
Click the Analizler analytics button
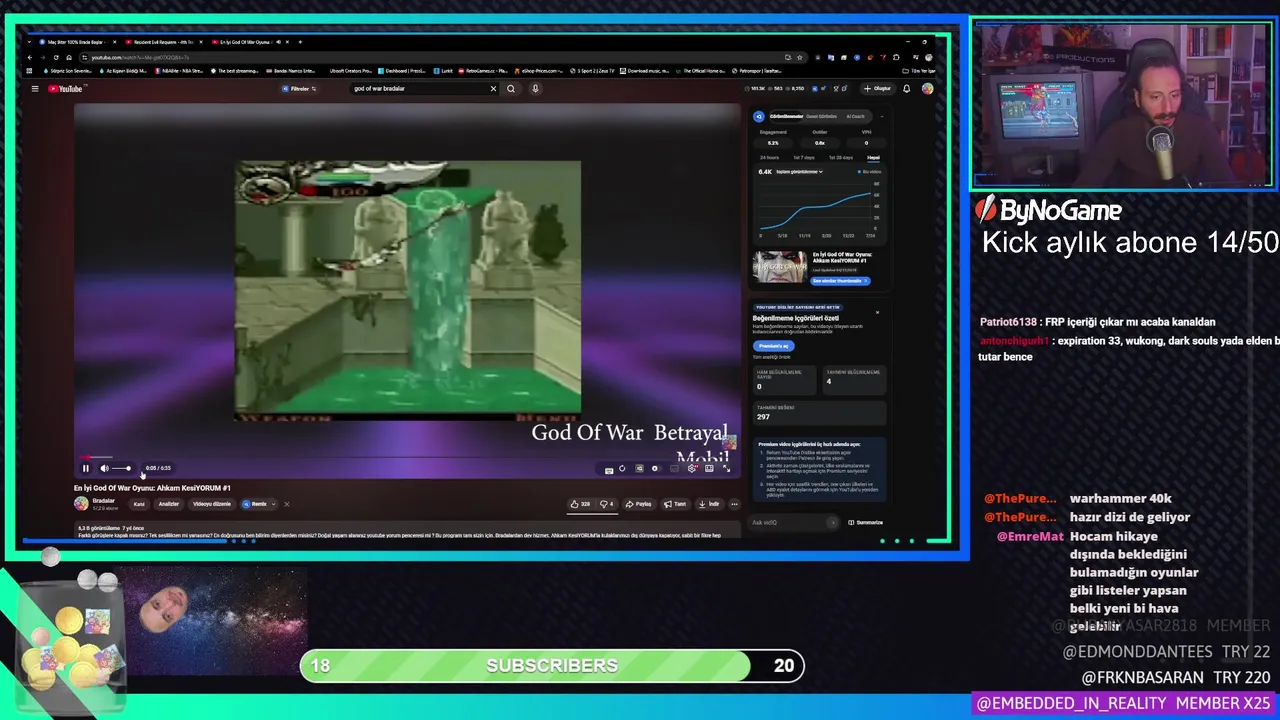[x=169, y=504]
